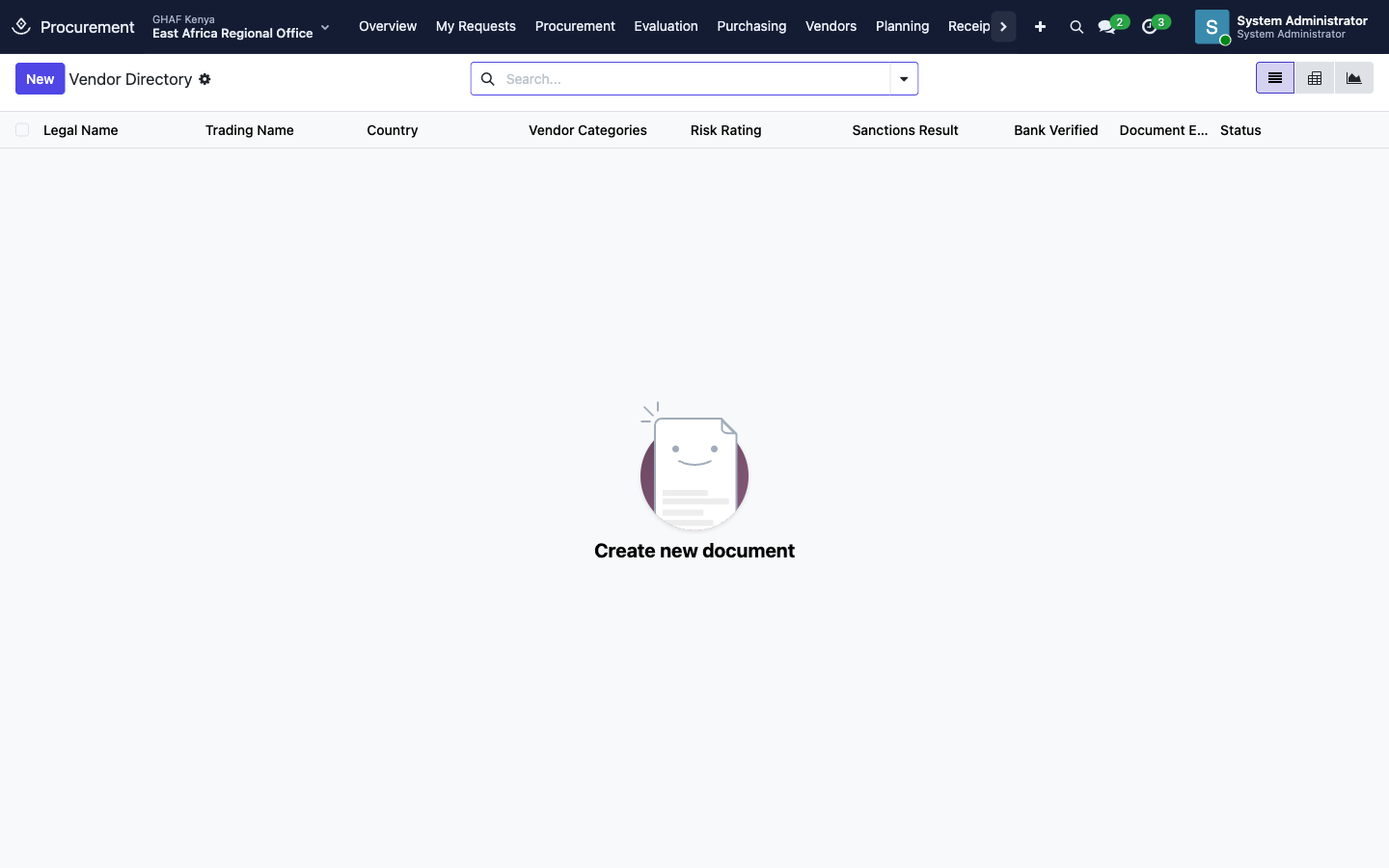The height and width of the screenshot is (868, 1389).
Task: Open the East Africa Regional Office switcher
Action: point(241,27)
